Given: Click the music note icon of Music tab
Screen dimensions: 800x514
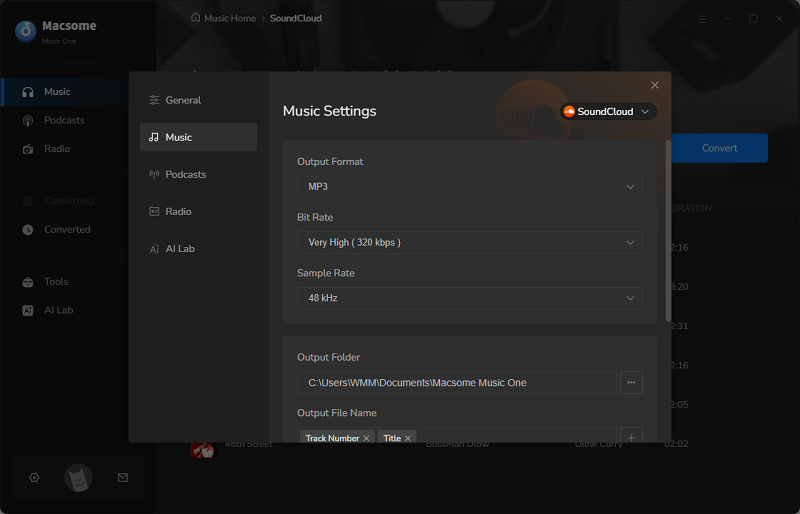Looking at the screenshot, I should 154,137.
